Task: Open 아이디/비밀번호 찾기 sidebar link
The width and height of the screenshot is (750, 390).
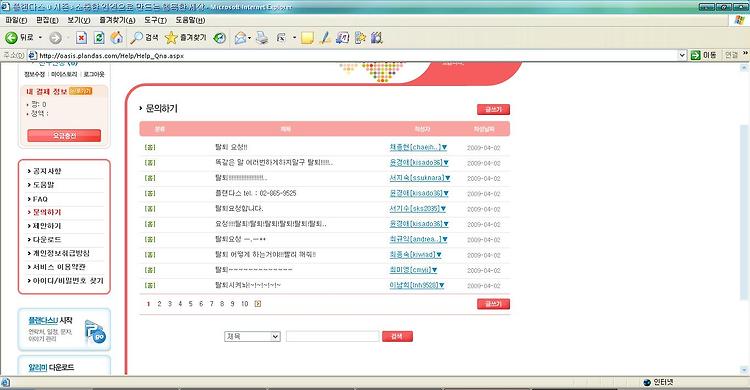Action: click(x=67, y=280)
